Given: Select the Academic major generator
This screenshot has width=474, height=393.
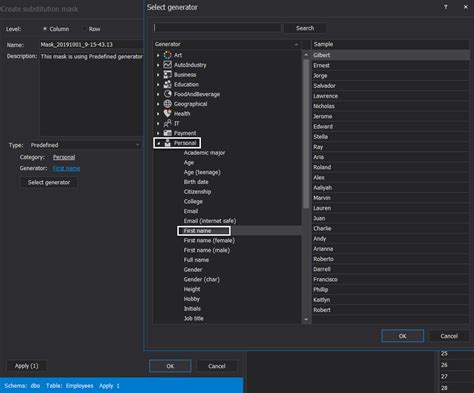Looking at the screenshot, I should click(x=204, y=153).
